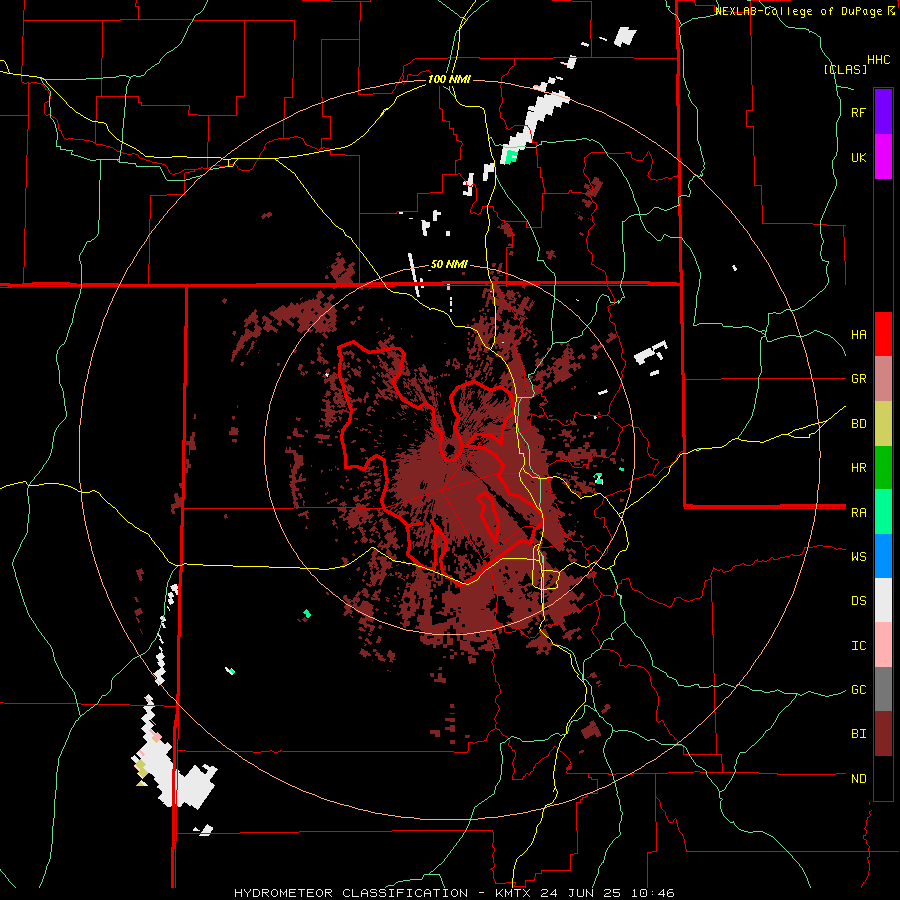Click the WS legend label

pyautogui.click(x=859, y=557)
